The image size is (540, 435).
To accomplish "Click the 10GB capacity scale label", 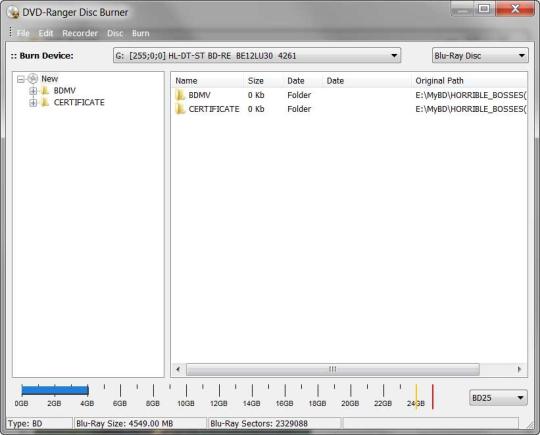I will pos(186,403).
